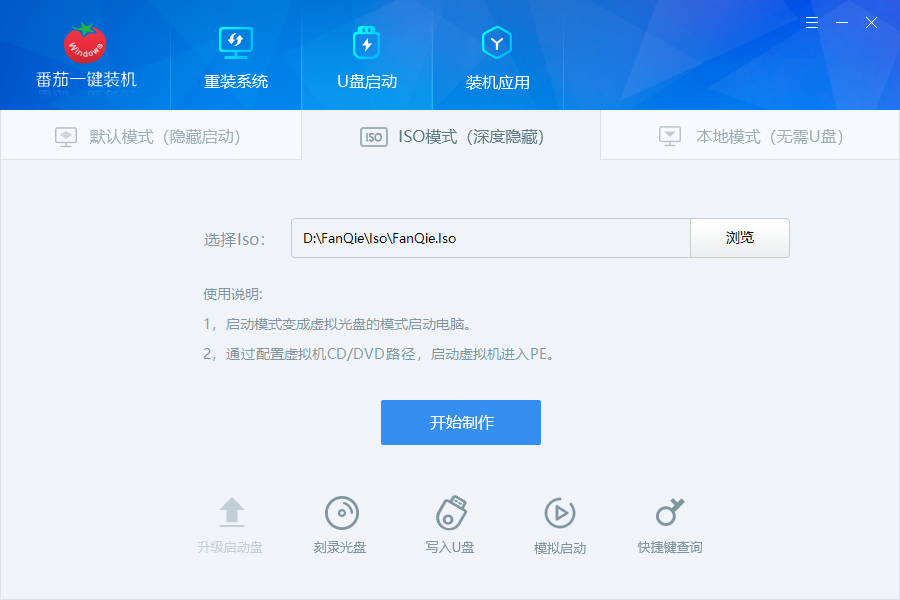Switch to 默认模式 (隐藏启动) tab

pos(150,137)
